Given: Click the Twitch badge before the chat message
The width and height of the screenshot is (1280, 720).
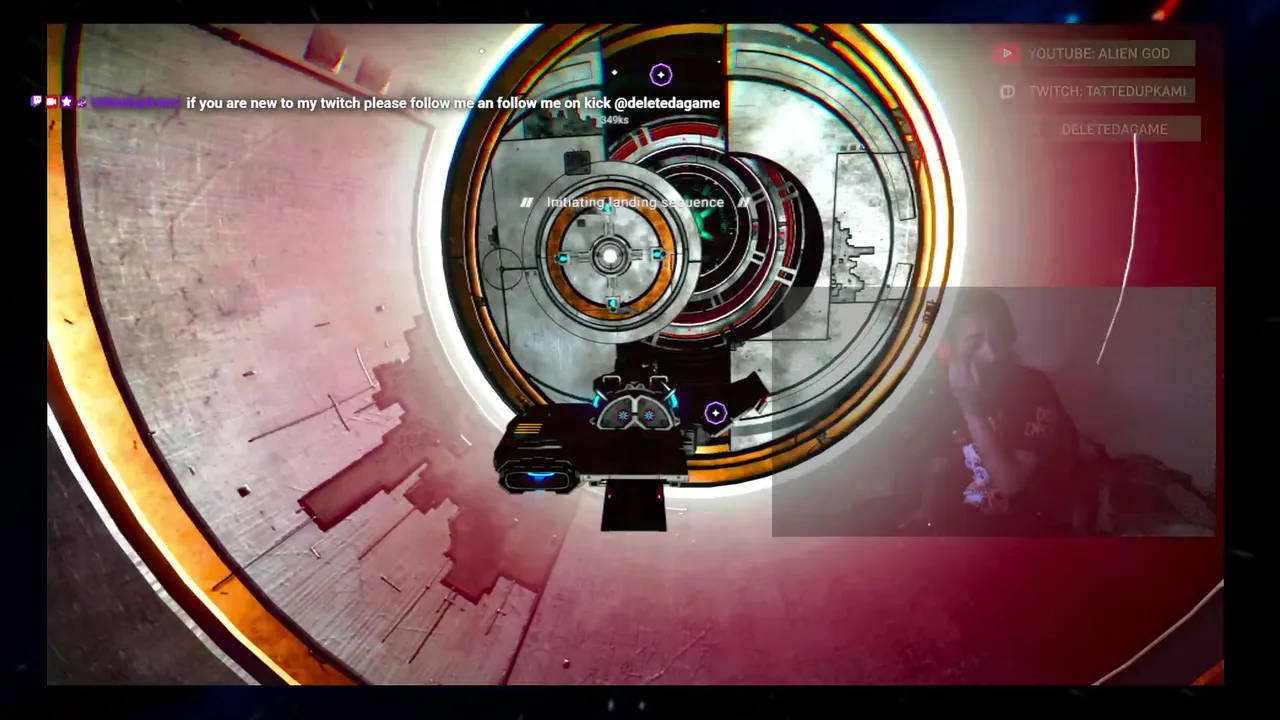Looking at the screenshot, I should 37,102.
